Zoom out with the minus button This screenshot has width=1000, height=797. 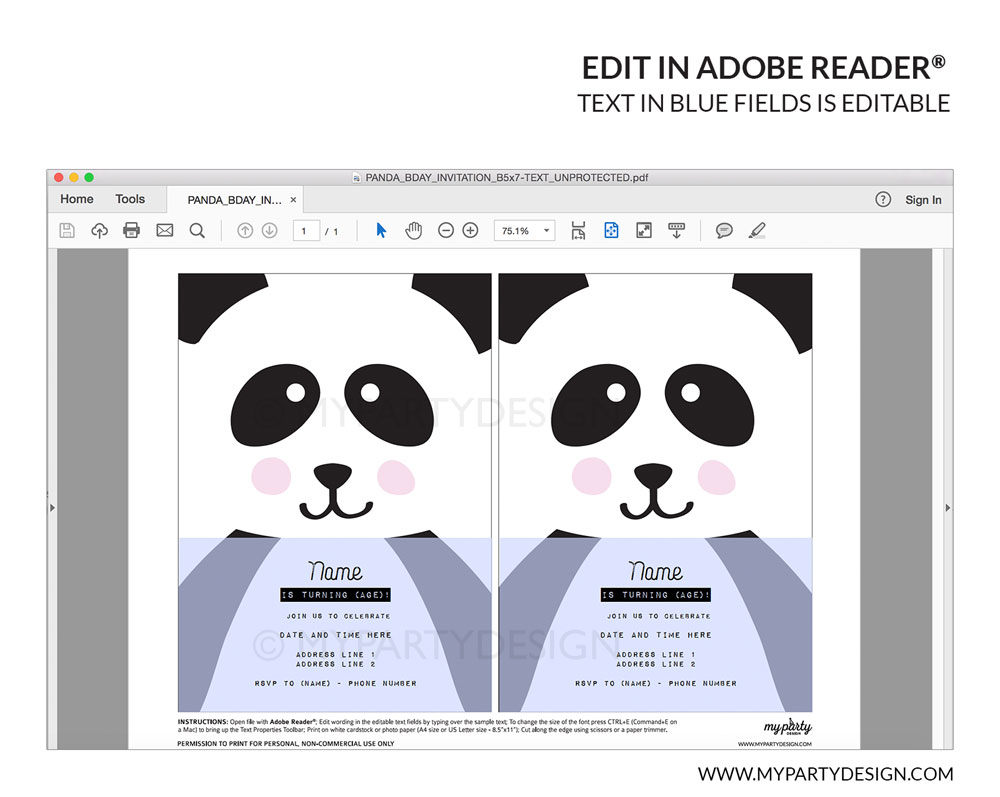[x=446, y=231]
